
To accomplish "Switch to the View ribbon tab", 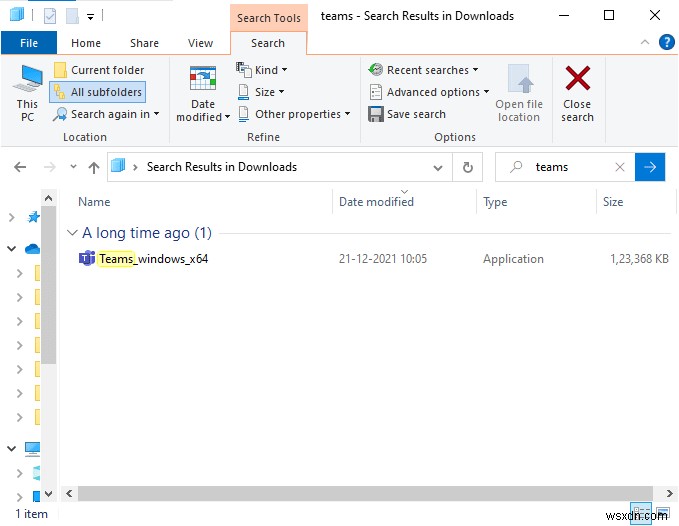I will coord(200,43).
